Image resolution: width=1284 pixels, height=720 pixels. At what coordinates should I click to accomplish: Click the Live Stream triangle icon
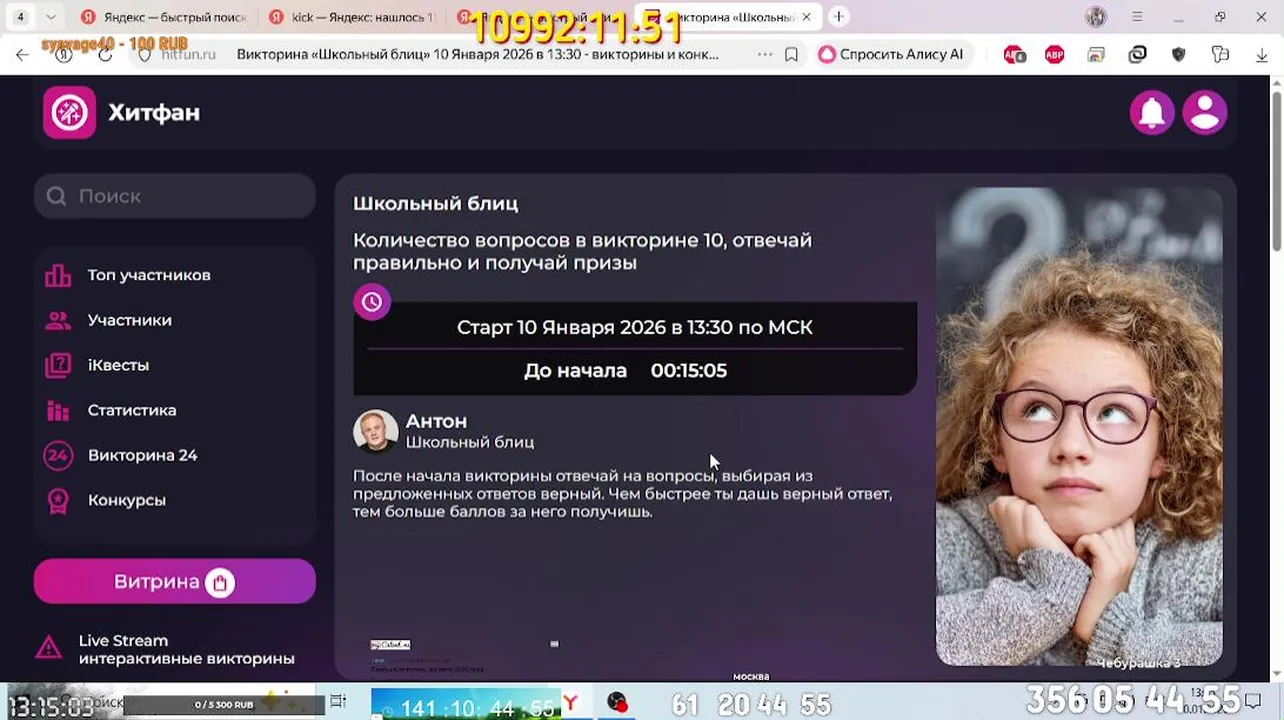(x=49, y=648)
